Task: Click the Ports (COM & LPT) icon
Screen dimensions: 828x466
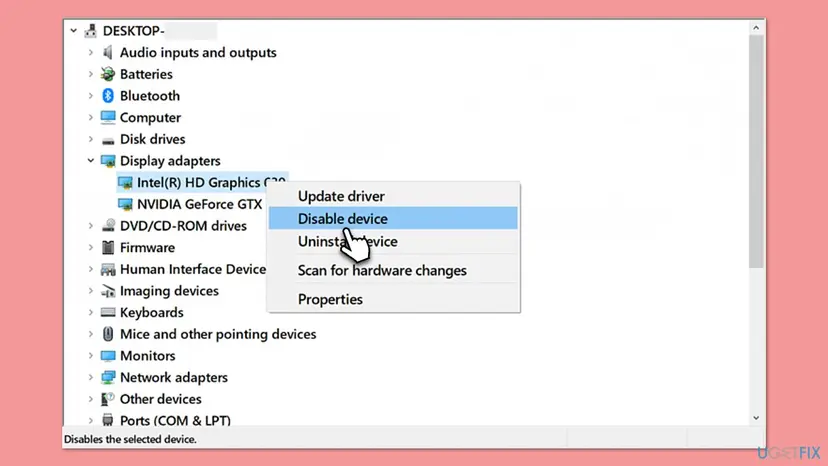Action: pyautogui.click(x=108, y=420)
